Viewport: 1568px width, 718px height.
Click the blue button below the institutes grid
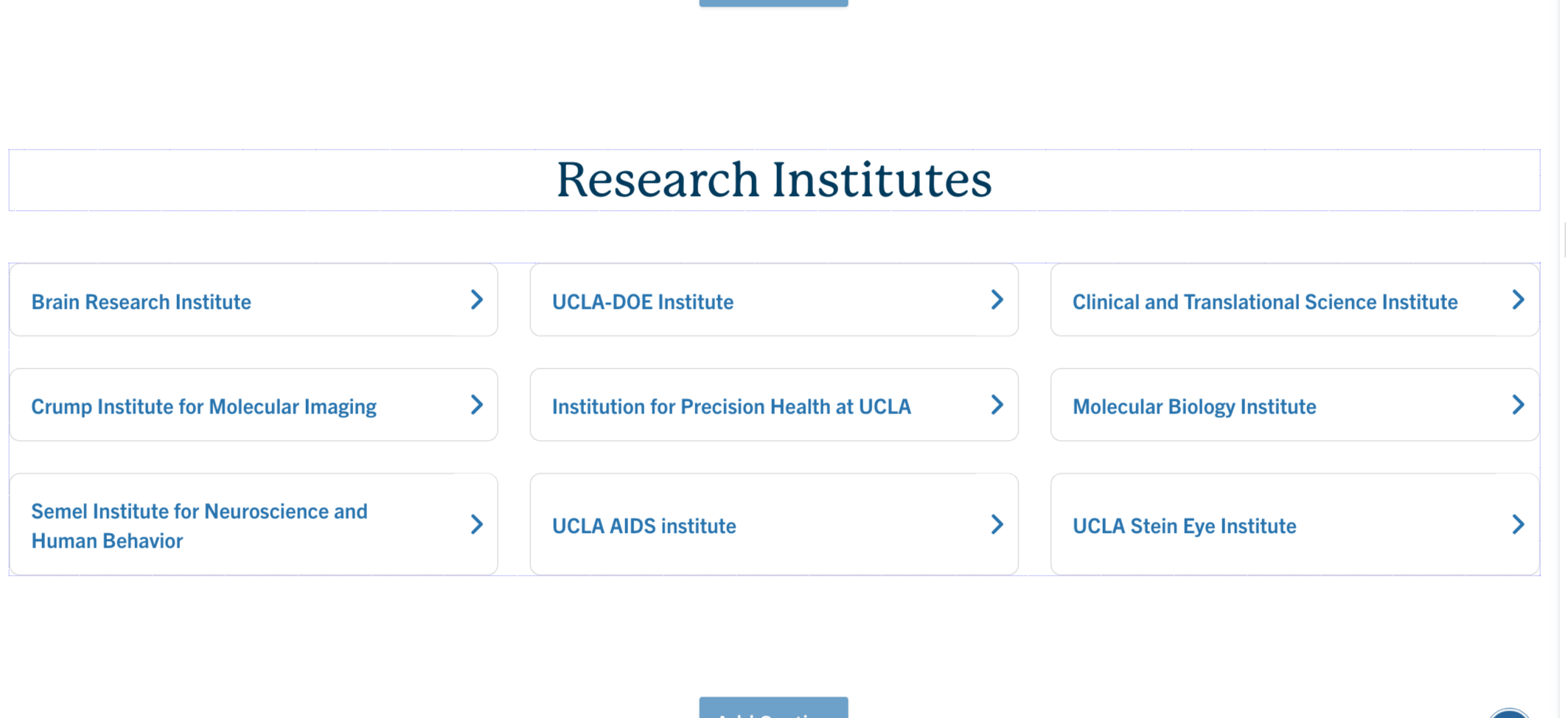click(773, 708)
